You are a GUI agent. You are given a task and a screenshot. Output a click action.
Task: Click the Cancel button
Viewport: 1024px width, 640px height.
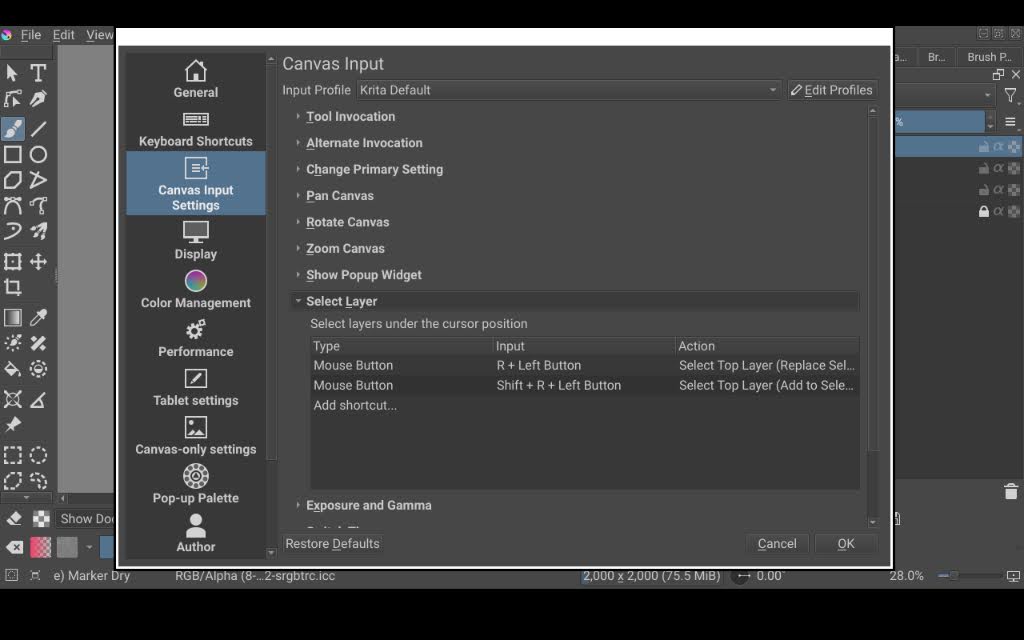coord(776,543)
